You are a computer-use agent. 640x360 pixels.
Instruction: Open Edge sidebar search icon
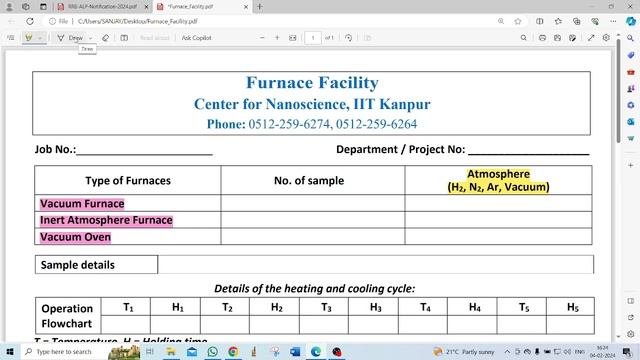(x=631, y=38)
